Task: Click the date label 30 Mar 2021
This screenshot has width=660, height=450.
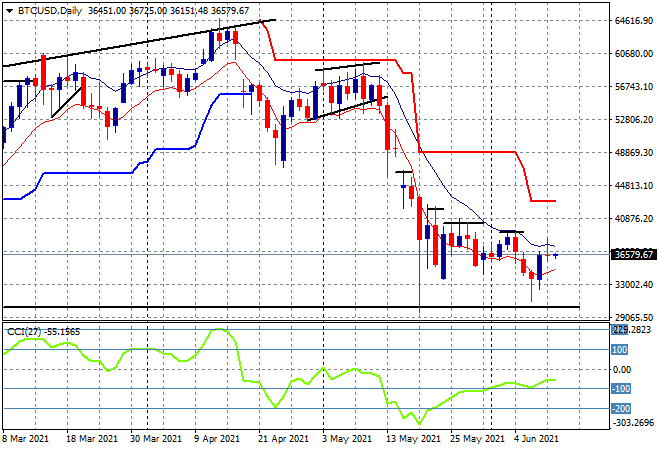Action: point(156,439)
